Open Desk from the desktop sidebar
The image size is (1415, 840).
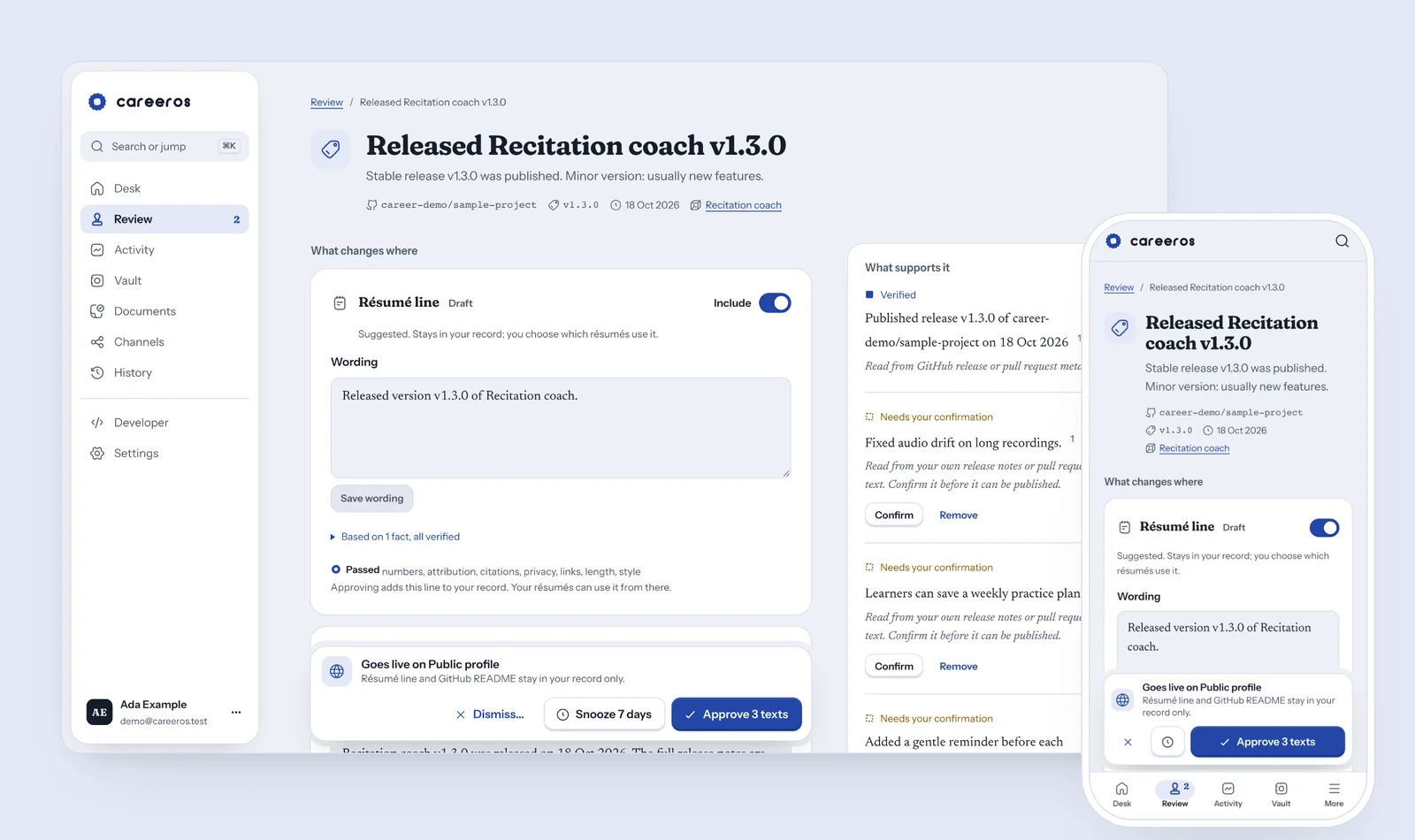(164, 188)
